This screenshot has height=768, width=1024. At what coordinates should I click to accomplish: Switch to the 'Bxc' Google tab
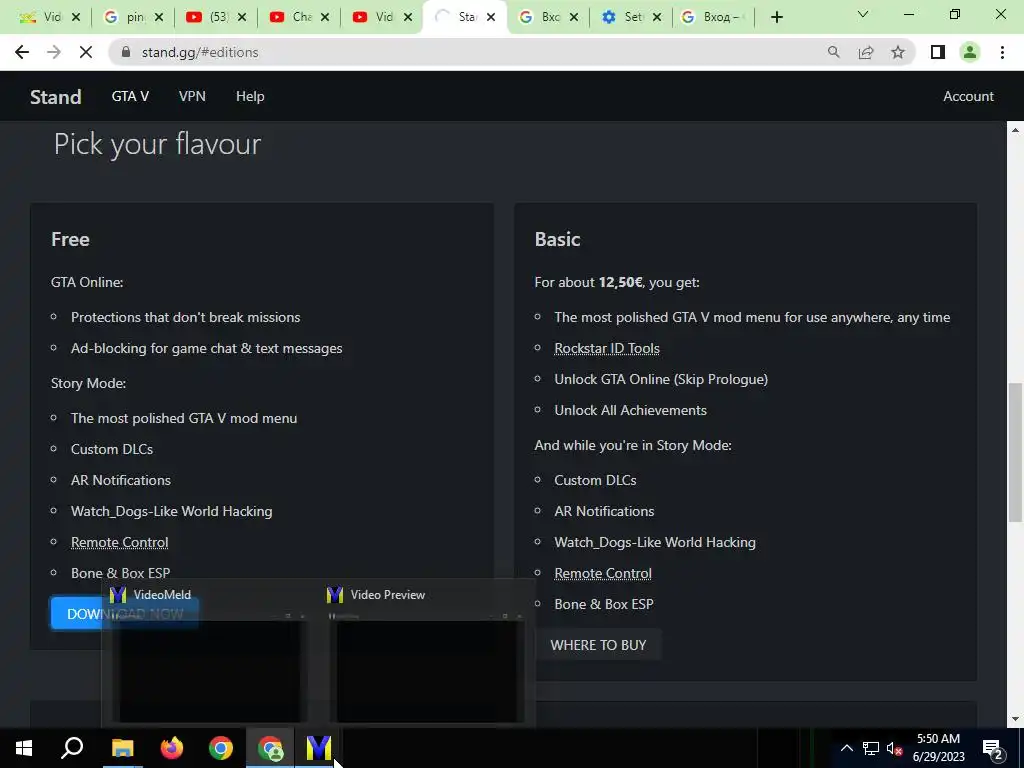[549, 17]
